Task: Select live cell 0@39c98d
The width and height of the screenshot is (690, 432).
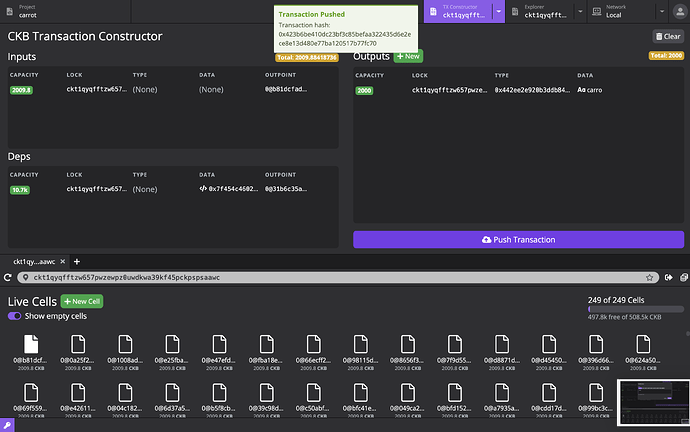Action: (266, 400)
